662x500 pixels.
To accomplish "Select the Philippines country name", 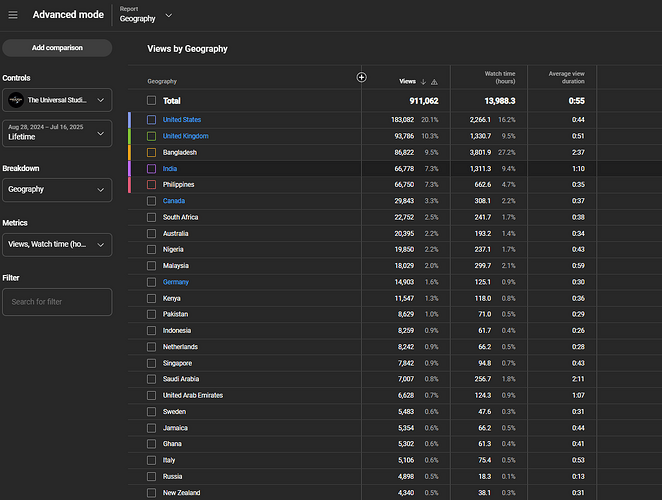I will point(179,185).
